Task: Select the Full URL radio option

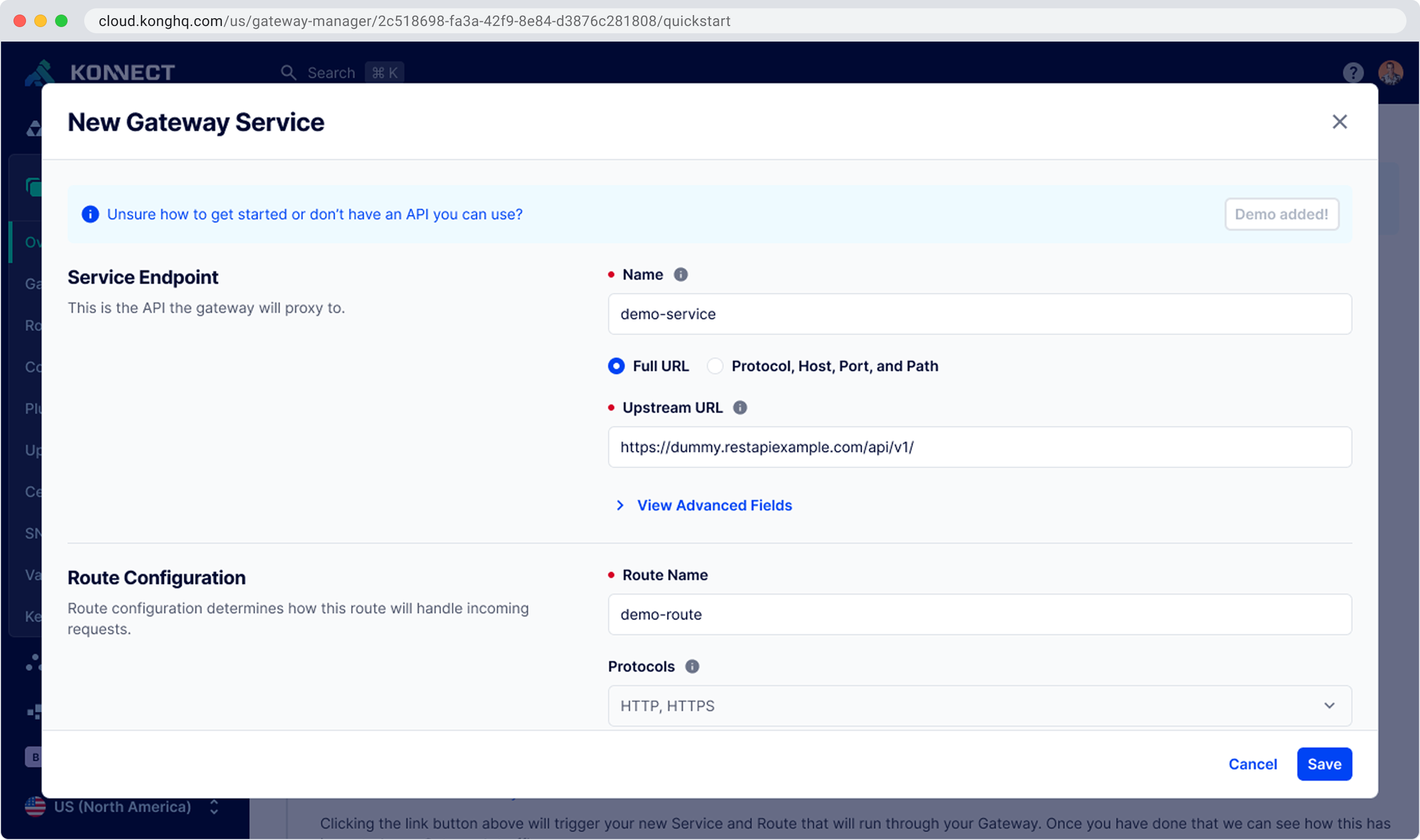Action: click(616, 366)
